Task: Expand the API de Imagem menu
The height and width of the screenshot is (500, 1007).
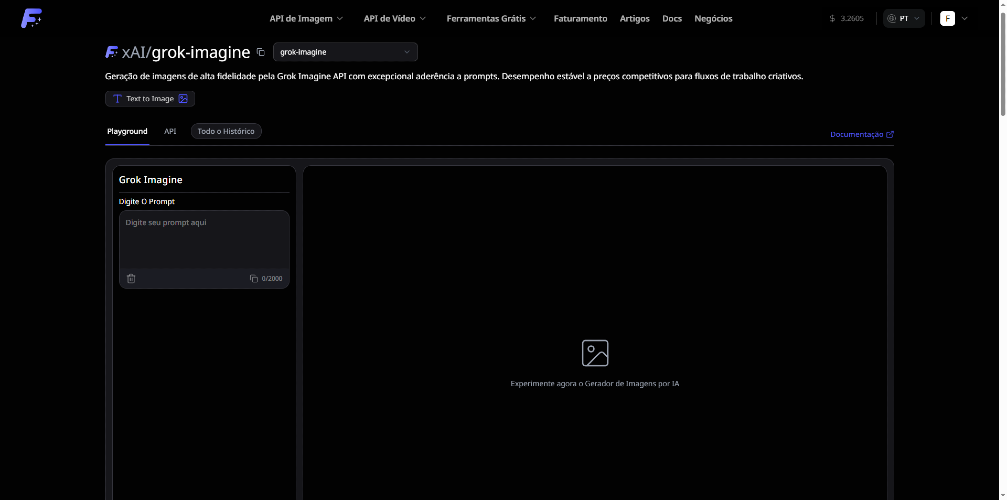Action: (306, 18)
